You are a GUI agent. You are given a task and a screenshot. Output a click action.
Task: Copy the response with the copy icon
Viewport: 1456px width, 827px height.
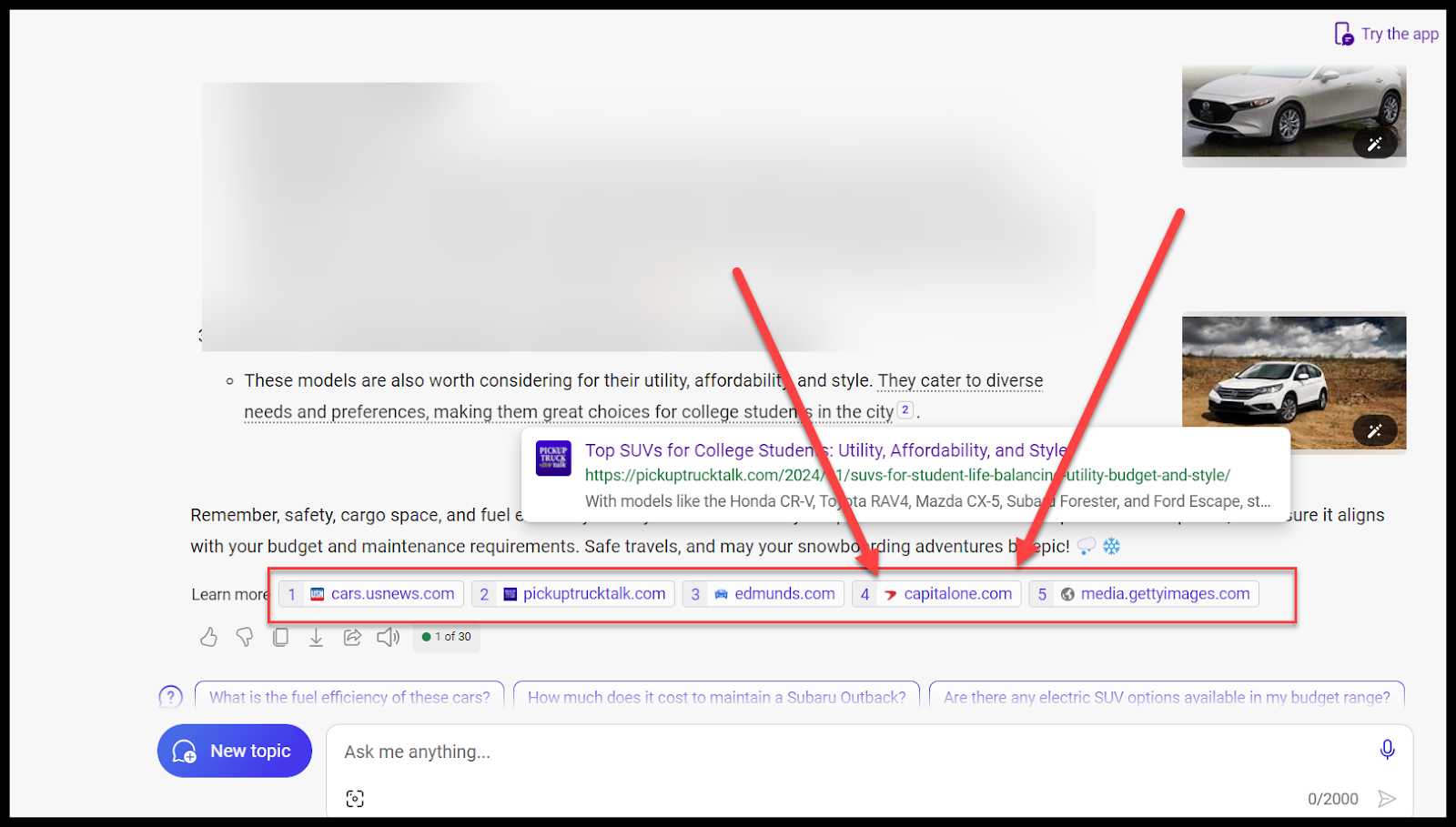280,637
